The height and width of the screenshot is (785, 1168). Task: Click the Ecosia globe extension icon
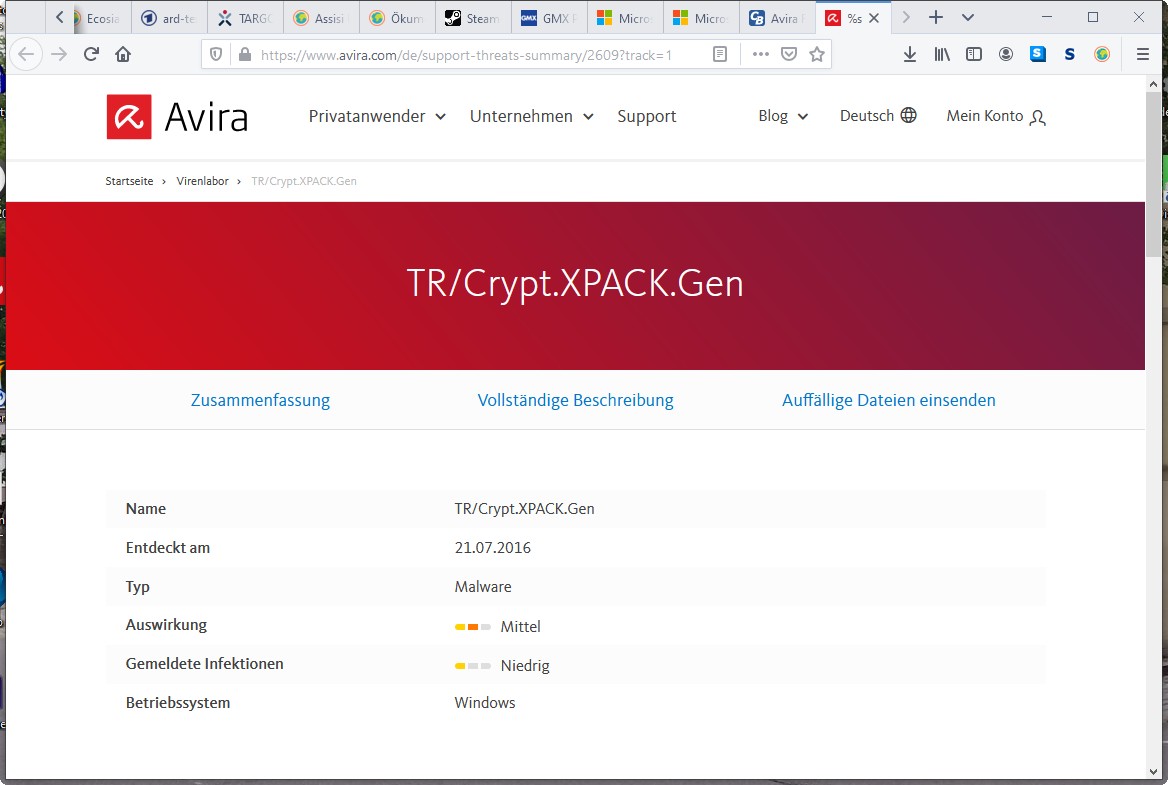1102,54
